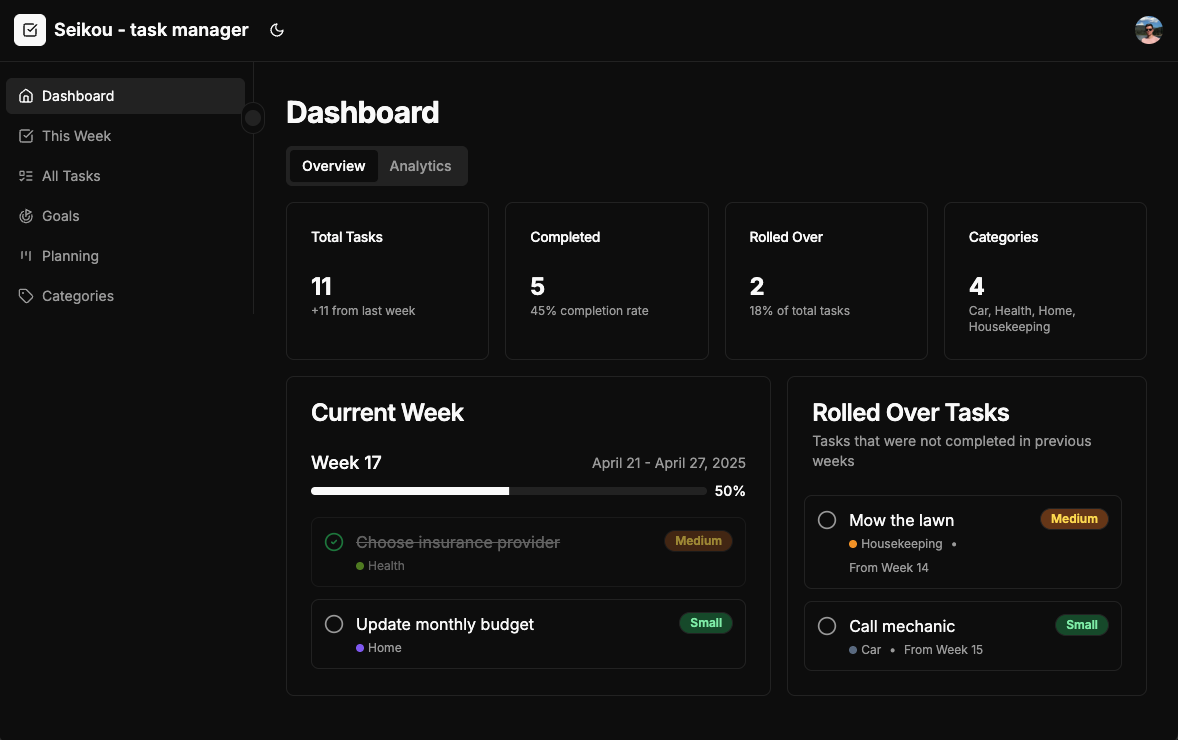Click the Rolled Over Tasks heading

pyautogui.click(x=911, y=412)
